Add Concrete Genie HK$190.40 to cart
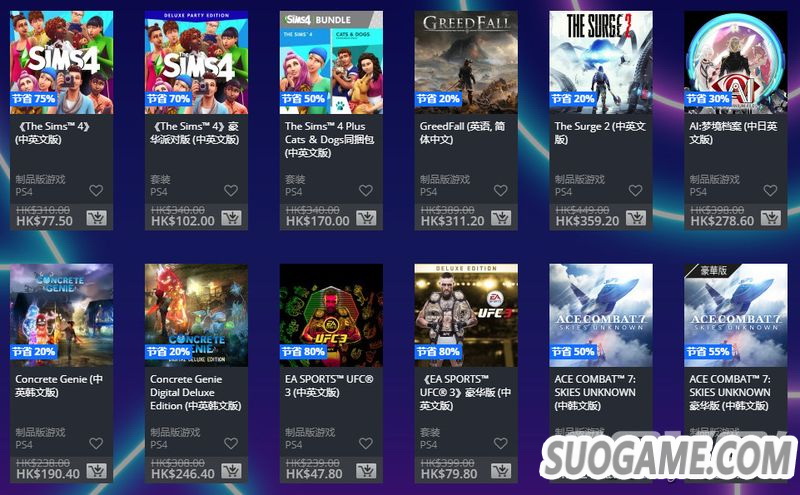800x495 pixels. point(96,471)
